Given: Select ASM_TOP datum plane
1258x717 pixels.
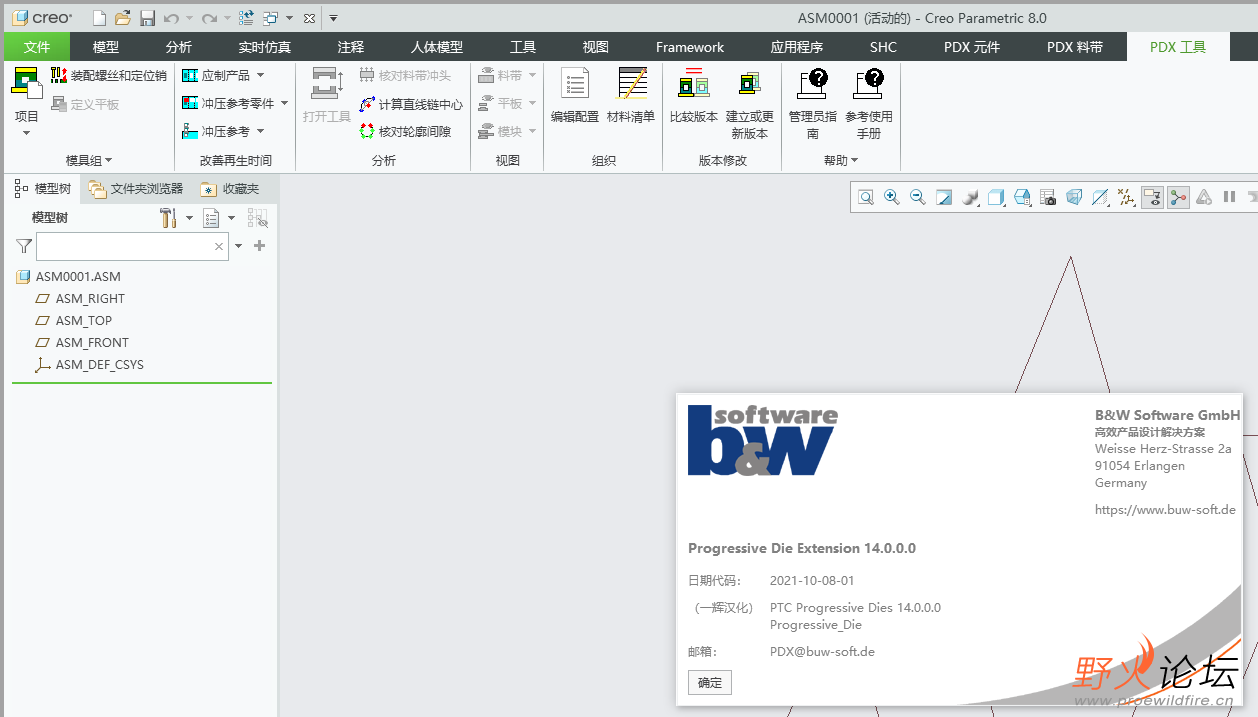Looking at the screenshot, I should point(73,321).
